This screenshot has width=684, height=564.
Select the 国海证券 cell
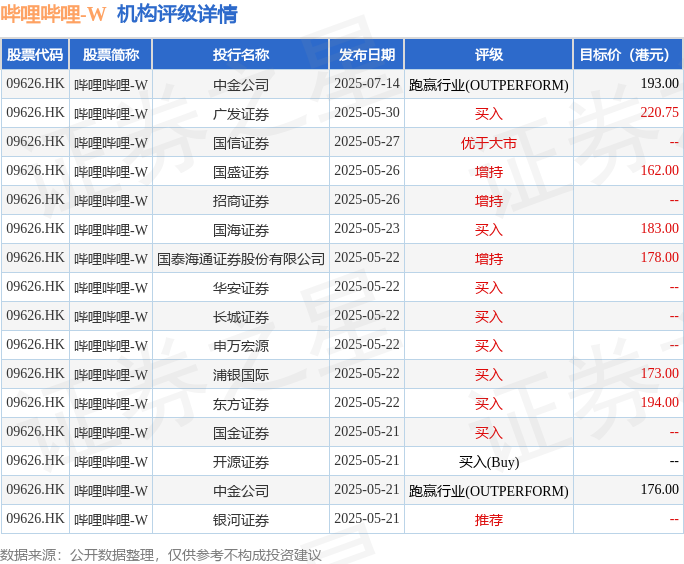pos(241,230)
